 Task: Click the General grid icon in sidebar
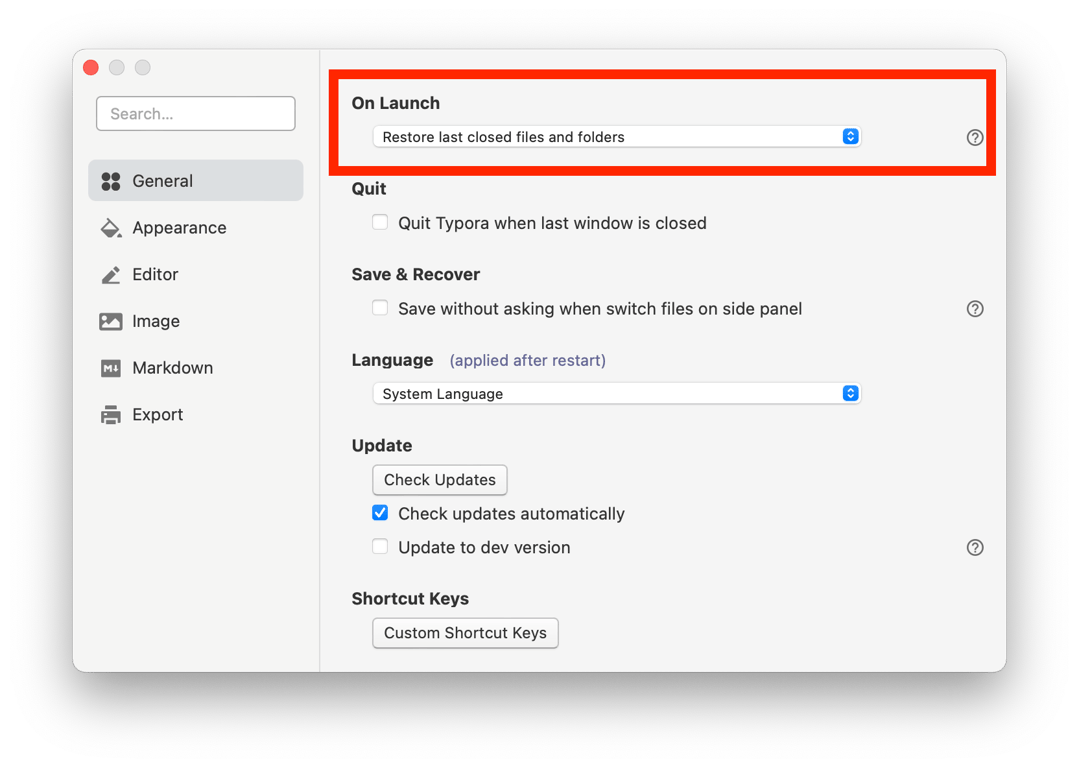[111, 181]
